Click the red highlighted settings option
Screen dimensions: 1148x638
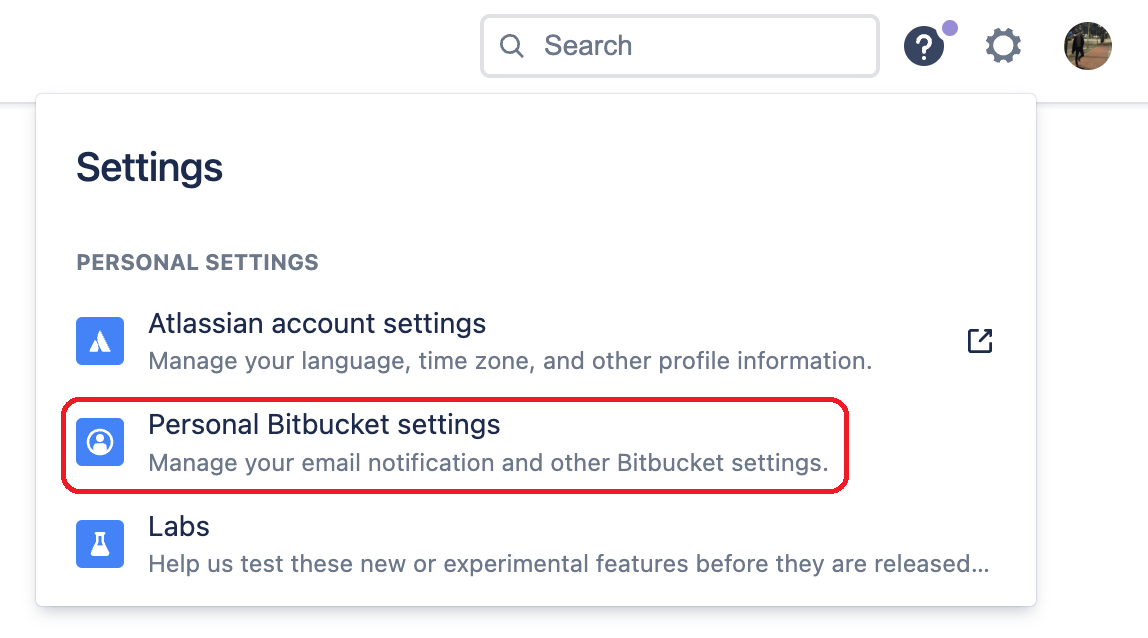pyautogui.click(x=455, y=443)
